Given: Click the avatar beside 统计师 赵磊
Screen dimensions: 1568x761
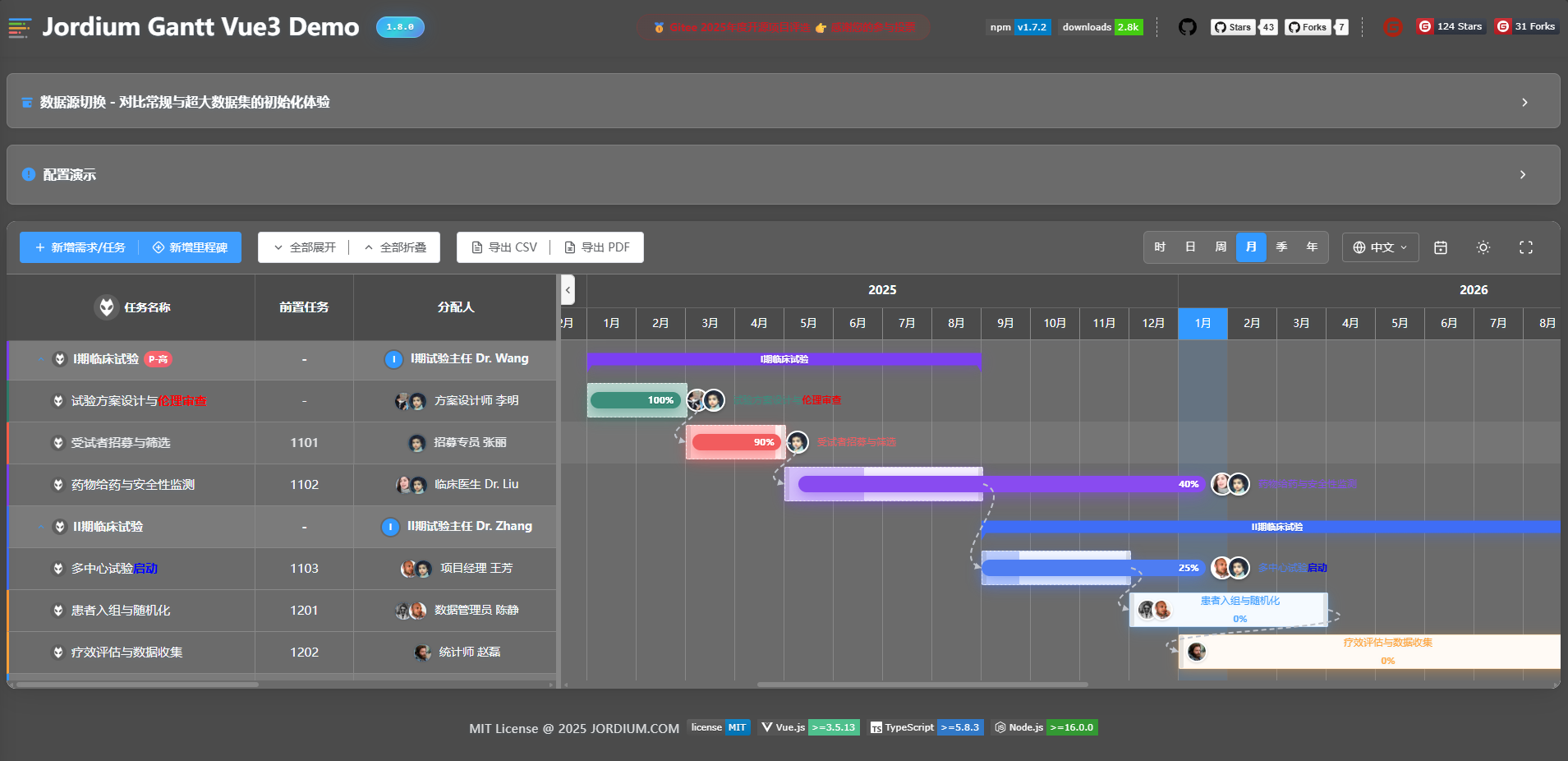Looking at the screenshot, I should 422,653.
